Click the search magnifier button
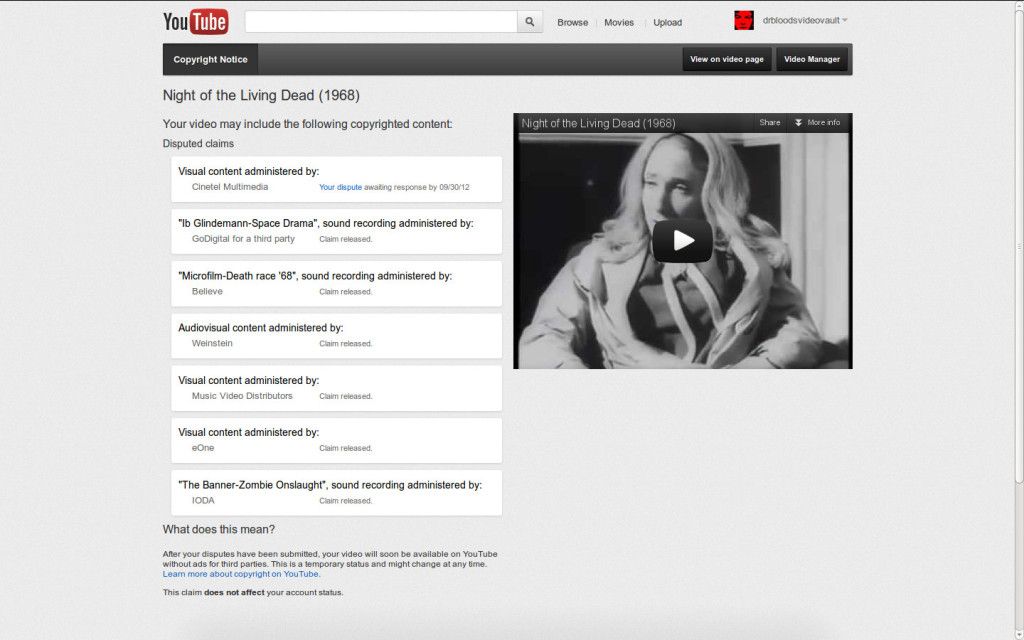 tap(530, 22)
